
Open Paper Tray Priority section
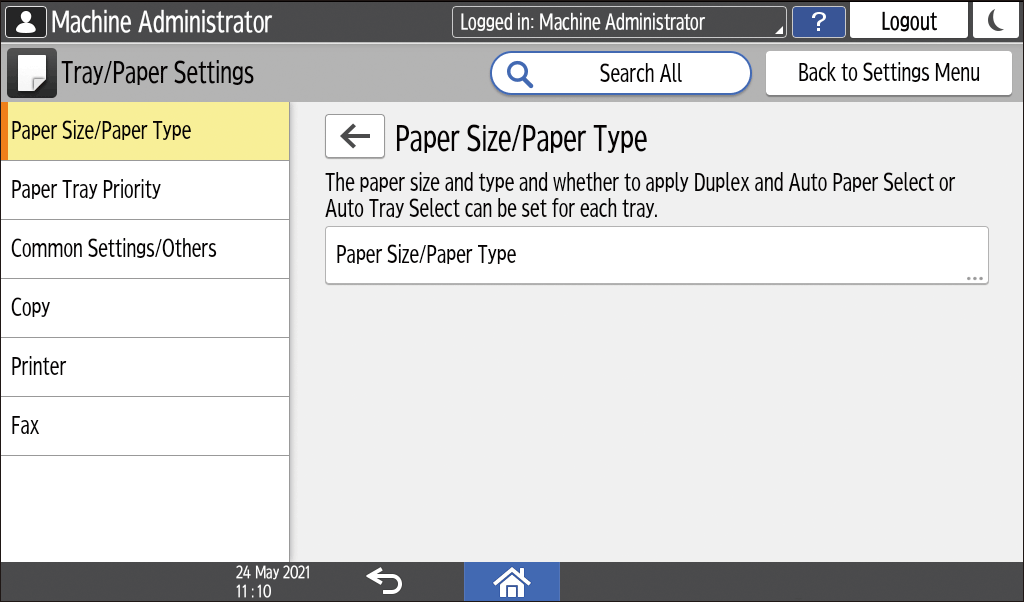[145, 190]
